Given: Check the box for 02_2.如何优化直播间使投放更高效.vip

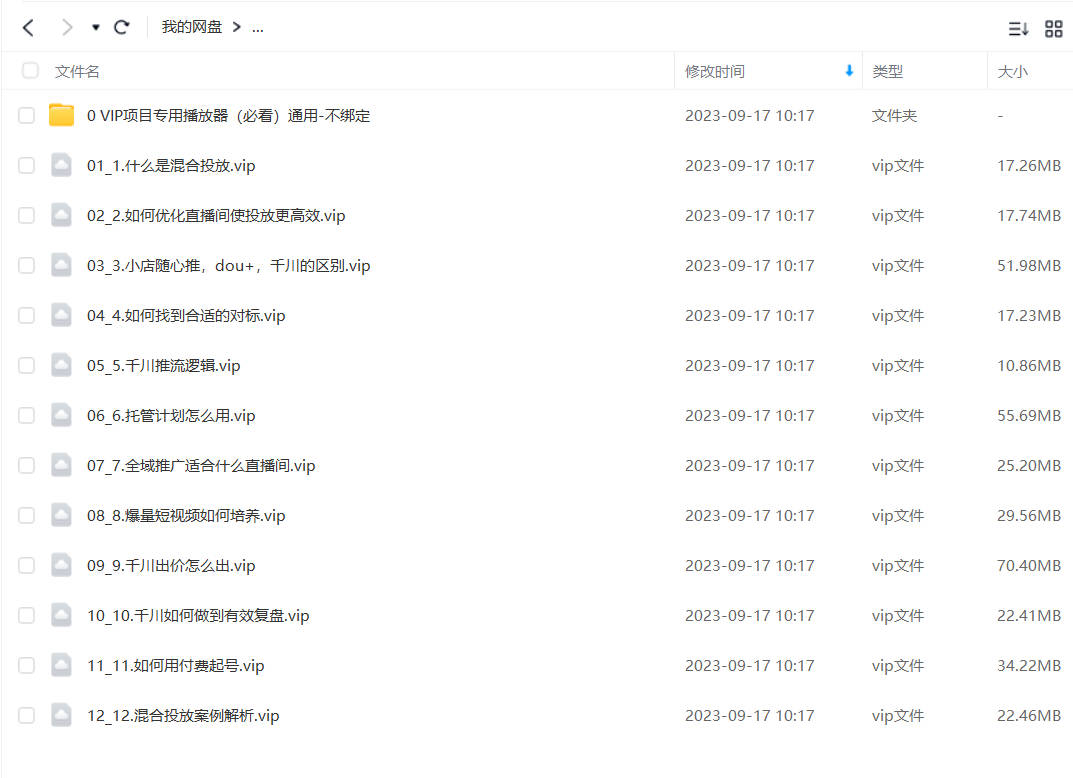Looking at the screenshot, I should (x=26, y=215).
